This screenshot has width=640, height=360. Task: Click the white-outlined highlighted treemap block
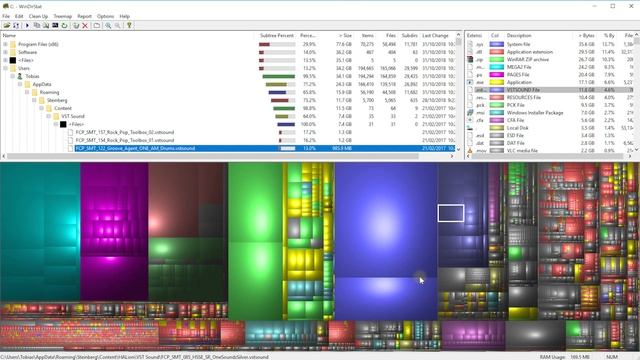click(451, 213)
